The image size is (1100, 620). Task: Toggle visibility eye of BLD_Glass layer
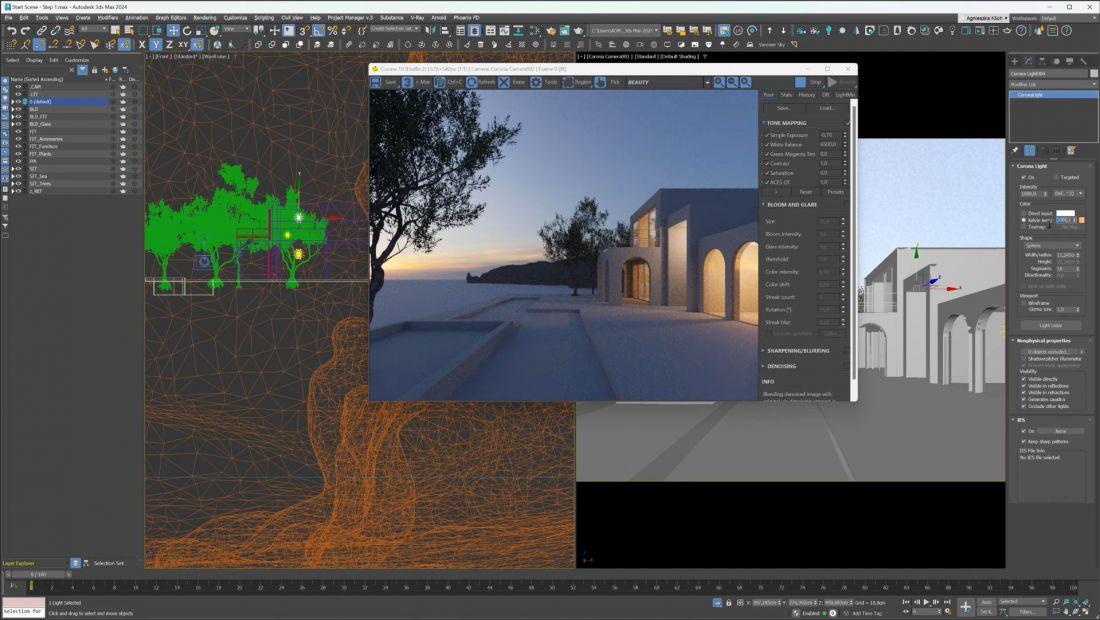(x=19, y=124)
